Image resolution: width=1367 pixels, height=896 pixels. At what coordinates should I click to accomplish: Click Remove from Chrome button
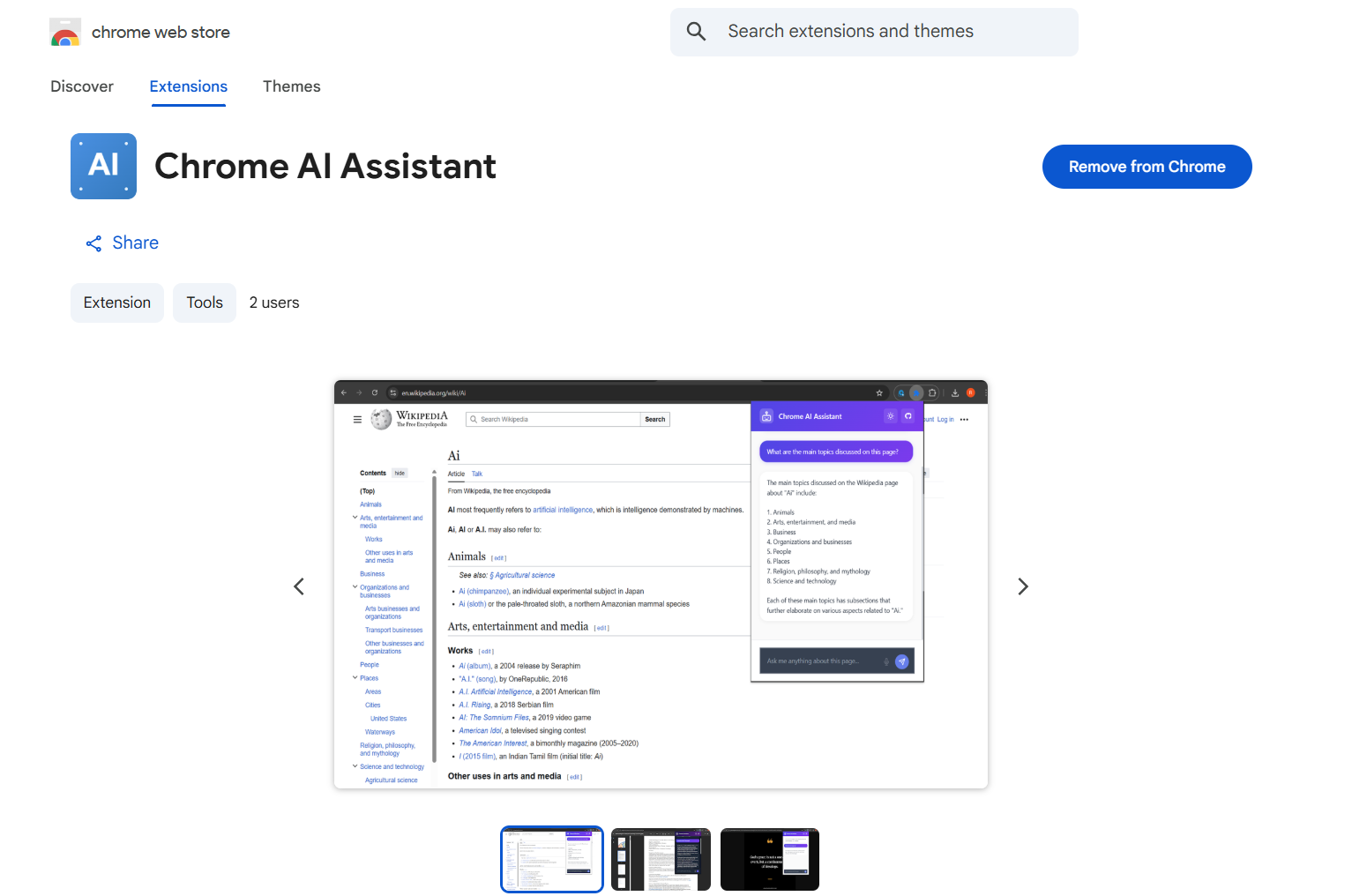[1147, 167]
